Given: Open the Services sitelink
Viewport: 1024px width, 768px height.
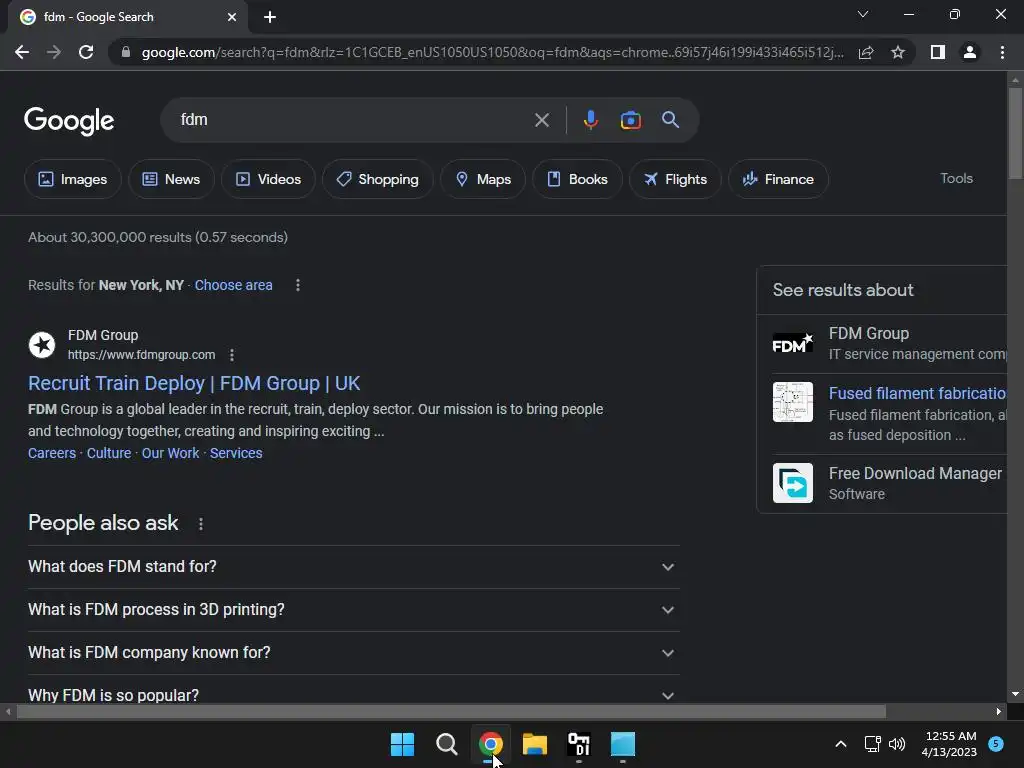Looking at the screenshot, I should click(236, 453).
